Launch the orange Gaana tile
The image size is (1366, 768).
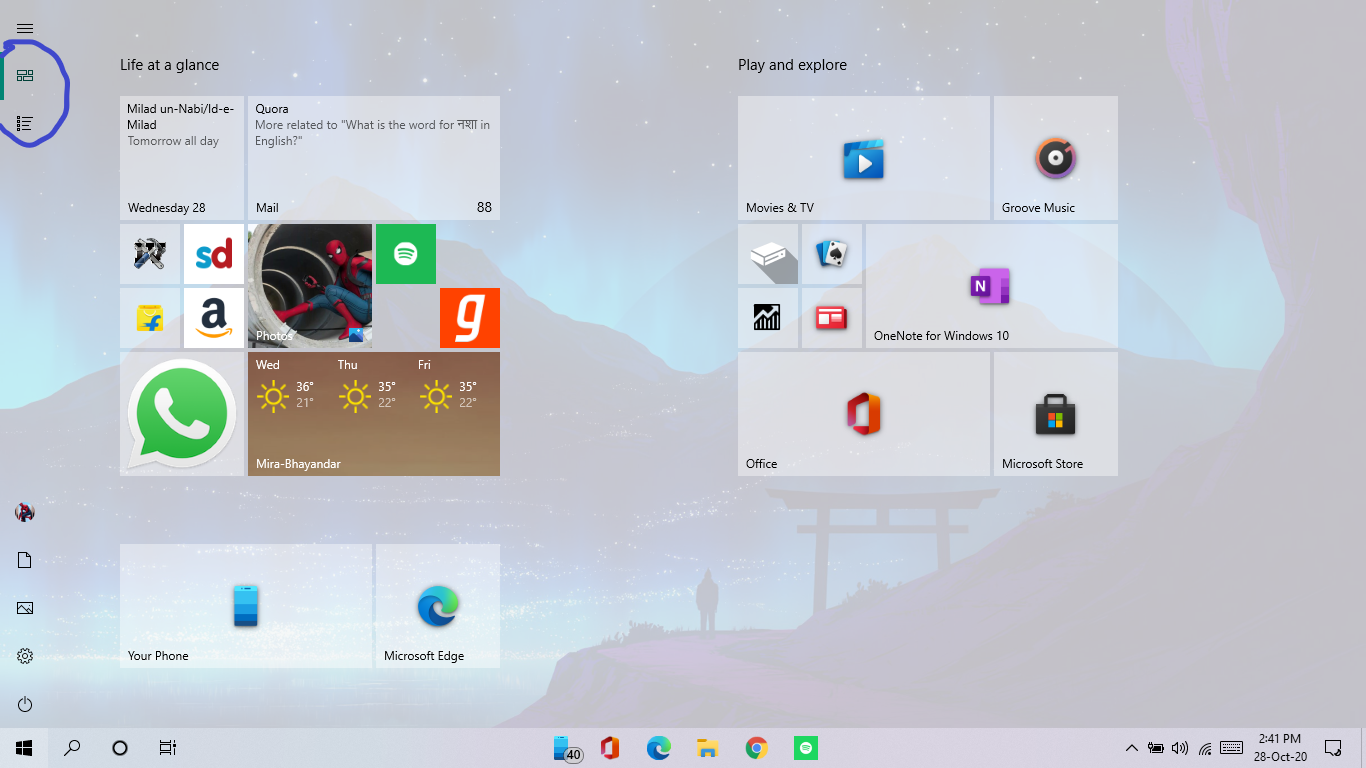(470, 318)
